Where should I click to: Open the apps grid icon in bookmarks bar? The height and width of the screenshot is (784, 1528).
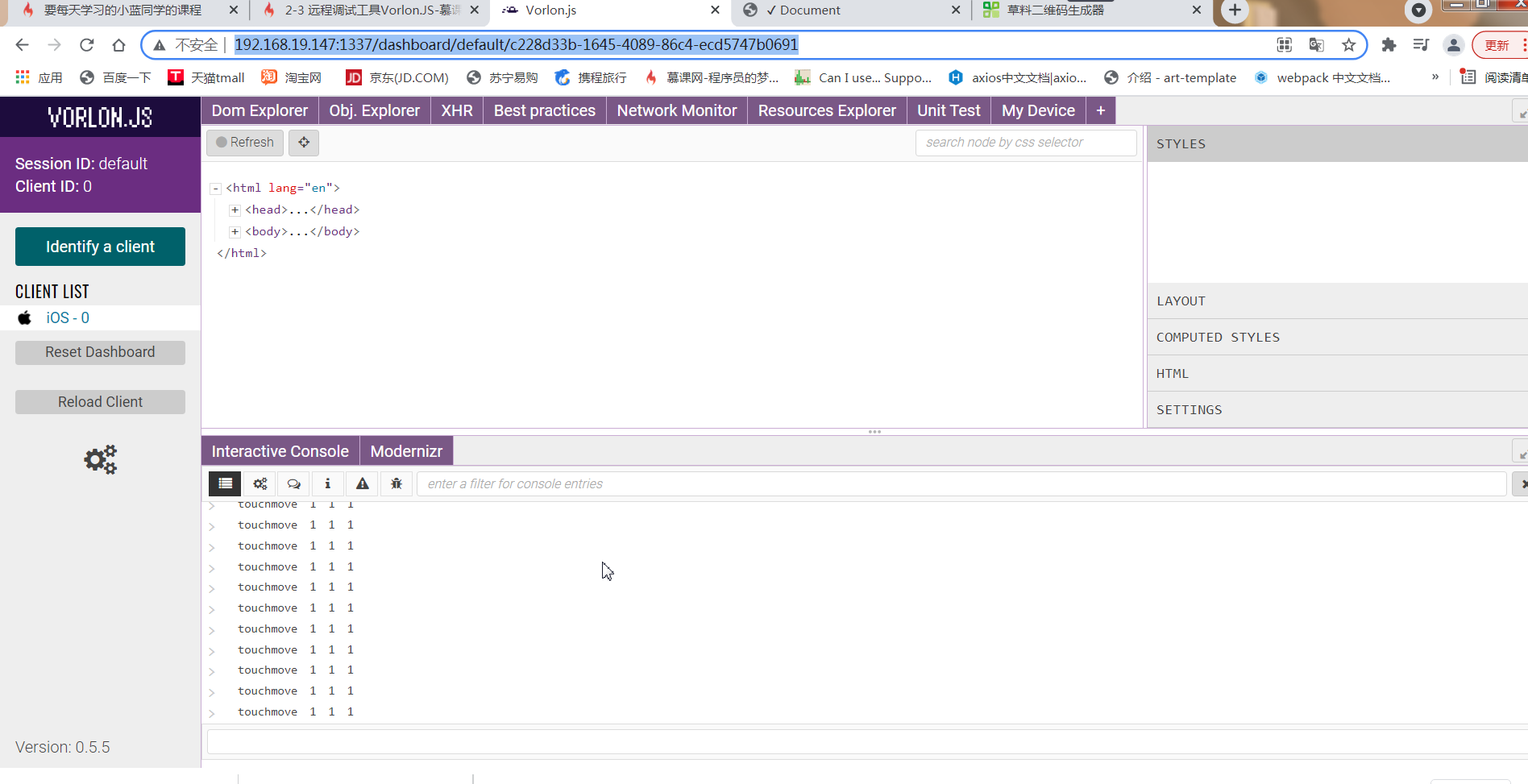[x=23, y=77]
